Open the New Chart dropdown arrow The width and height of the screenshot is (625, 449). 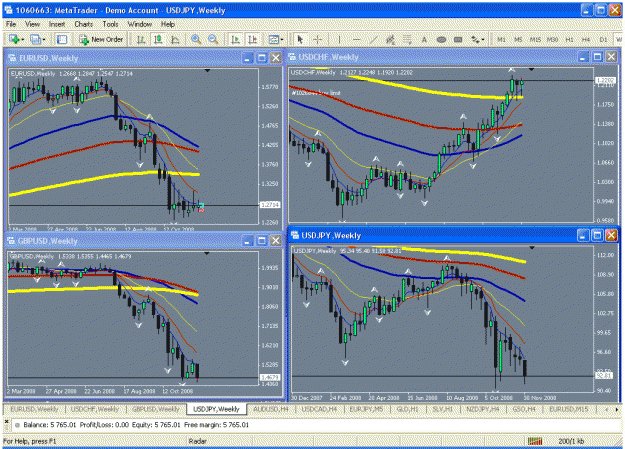pyautogui.click(x=23, y=39)
